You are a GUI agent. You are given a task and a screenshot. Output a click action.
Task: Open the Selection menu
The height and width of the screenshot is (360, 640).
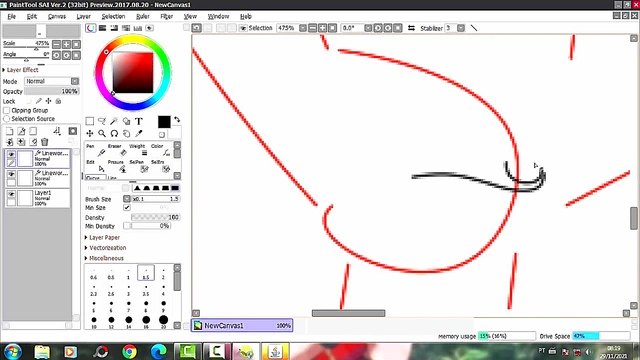pyautogui.click(x=113, y=16)
